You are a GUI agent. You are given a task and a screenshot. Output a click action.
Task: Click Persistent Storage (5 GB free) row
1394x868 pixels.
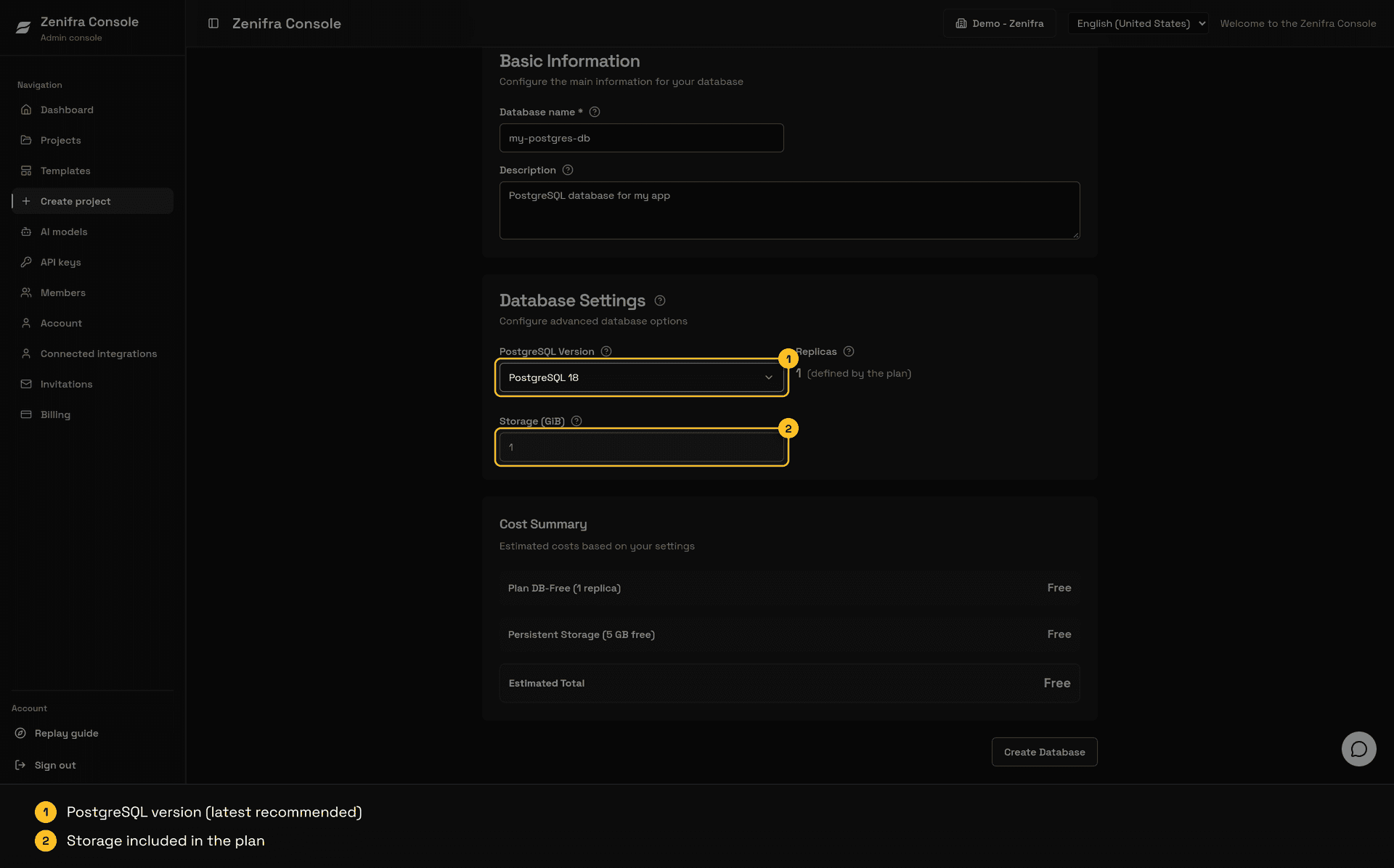[x=789, y=634]
